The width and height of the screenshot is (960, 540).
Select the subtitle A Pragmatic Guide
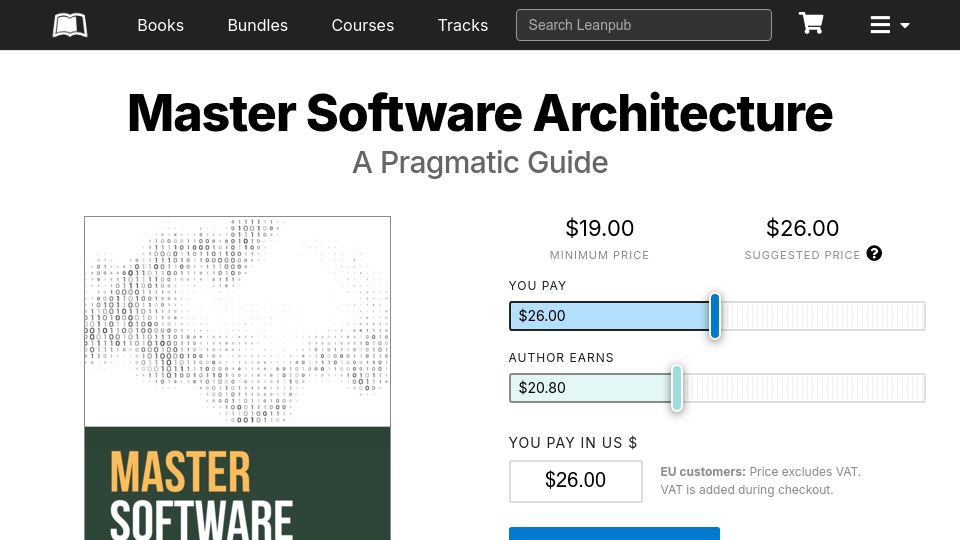[x=480, y=163]
